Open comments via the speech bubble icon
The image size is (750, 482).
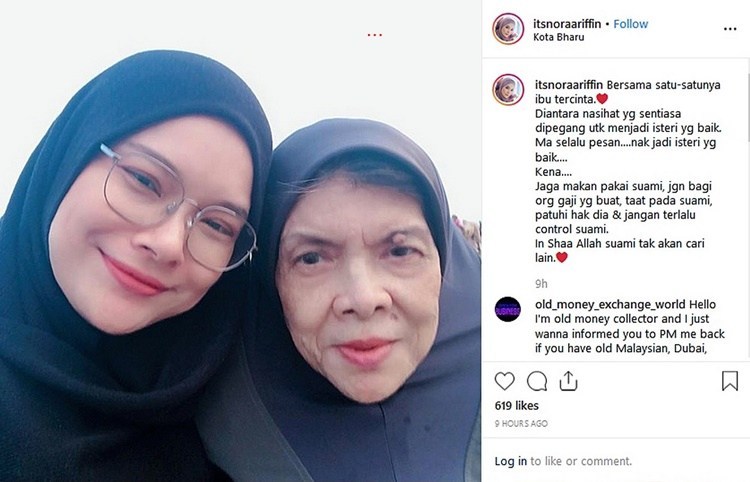click(x=537, y=381)
